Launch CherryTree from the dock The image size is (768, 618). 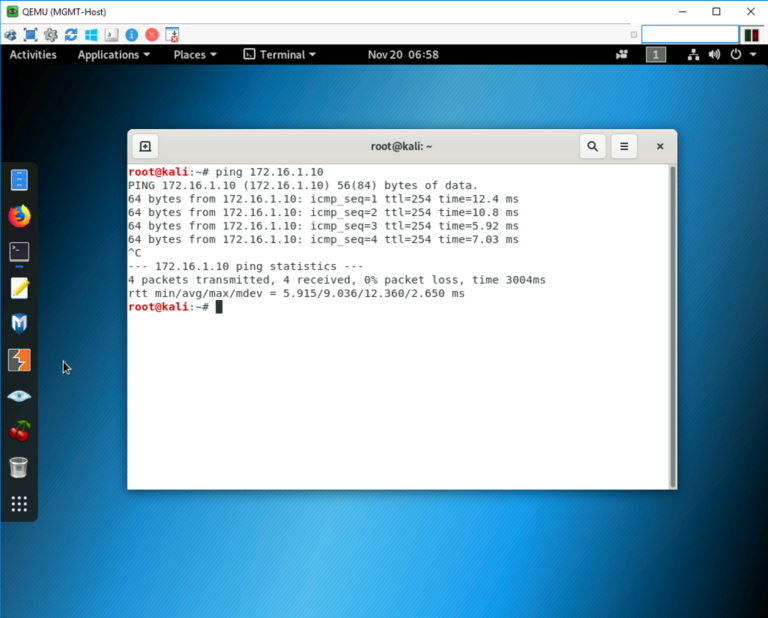tap(19, 431)
